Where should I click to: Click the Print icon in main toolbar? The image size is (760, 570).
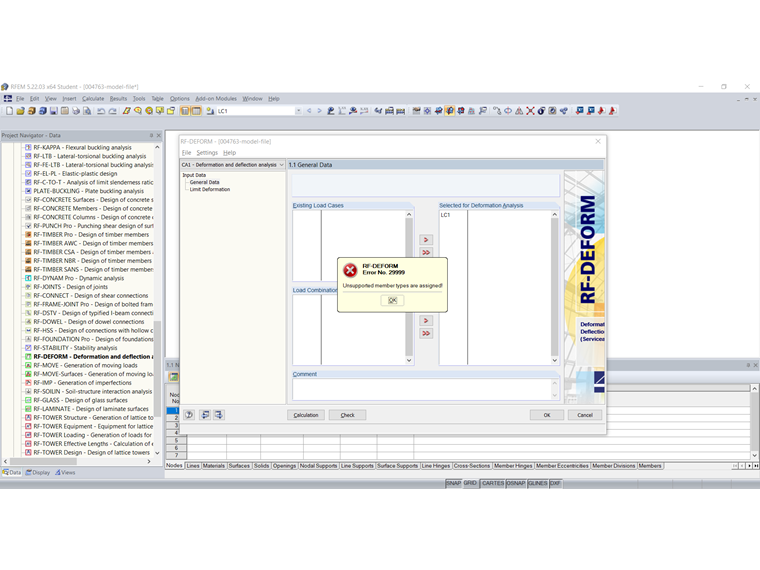pyautogui.click(x=76, y=111)
